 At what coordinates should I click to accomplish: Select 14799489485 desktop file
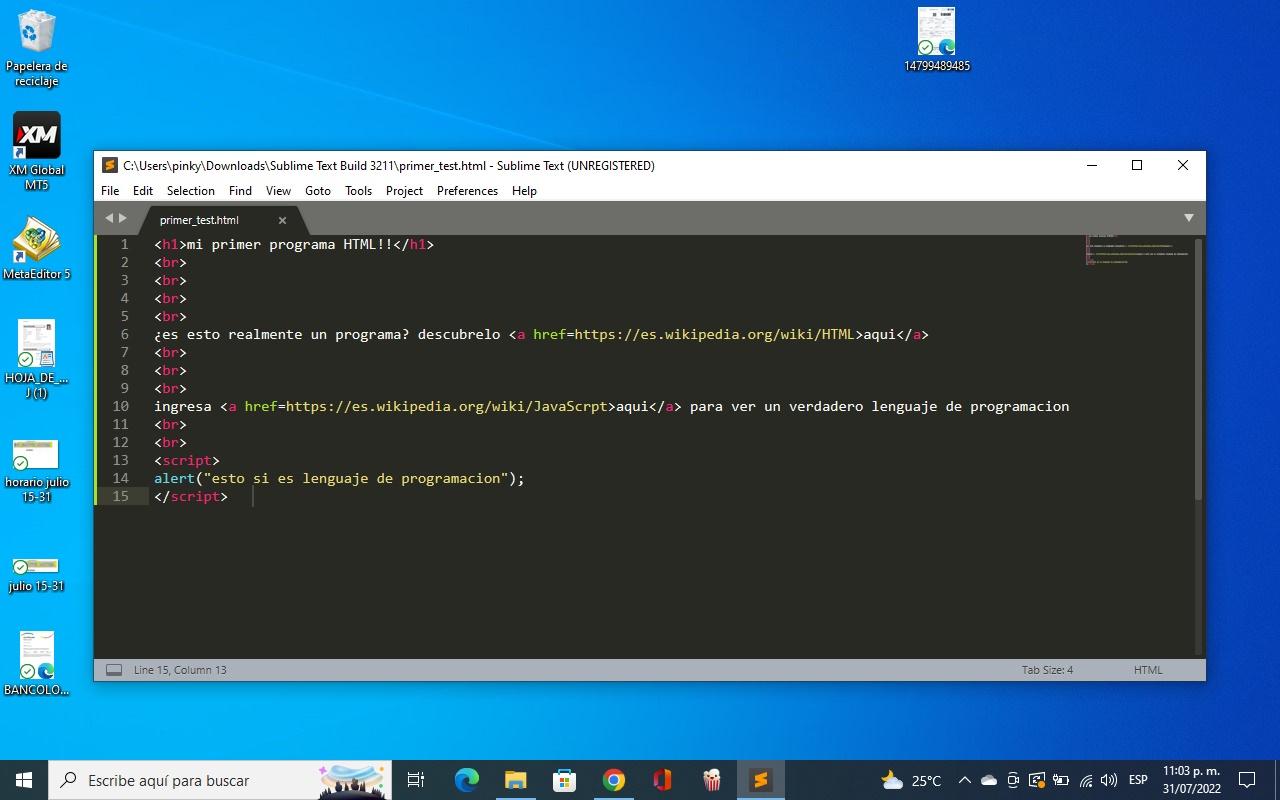coord(937,40)
